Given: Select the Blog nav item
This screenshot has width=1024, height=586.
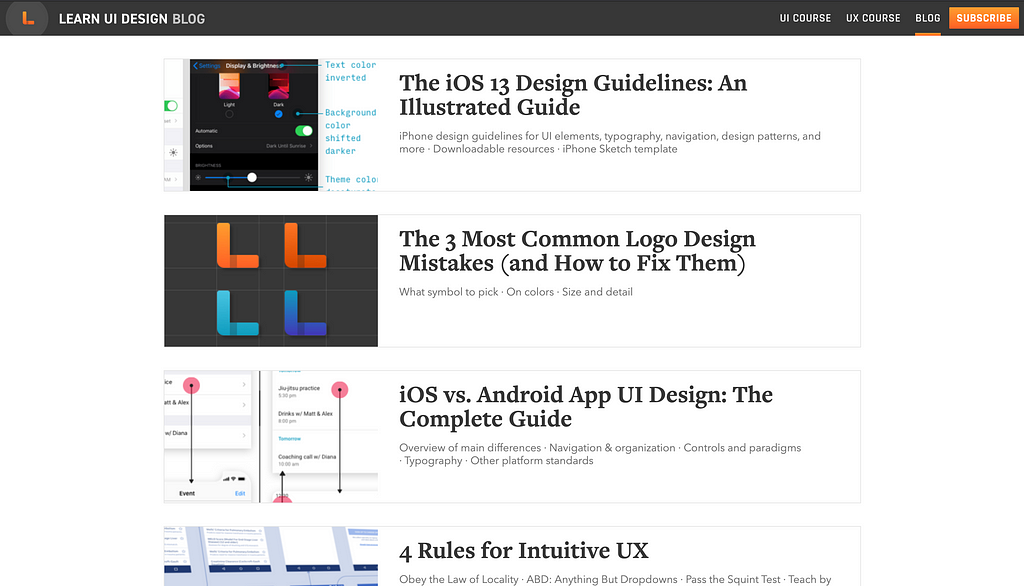Looking at the screenshot, I should (927, 18).
